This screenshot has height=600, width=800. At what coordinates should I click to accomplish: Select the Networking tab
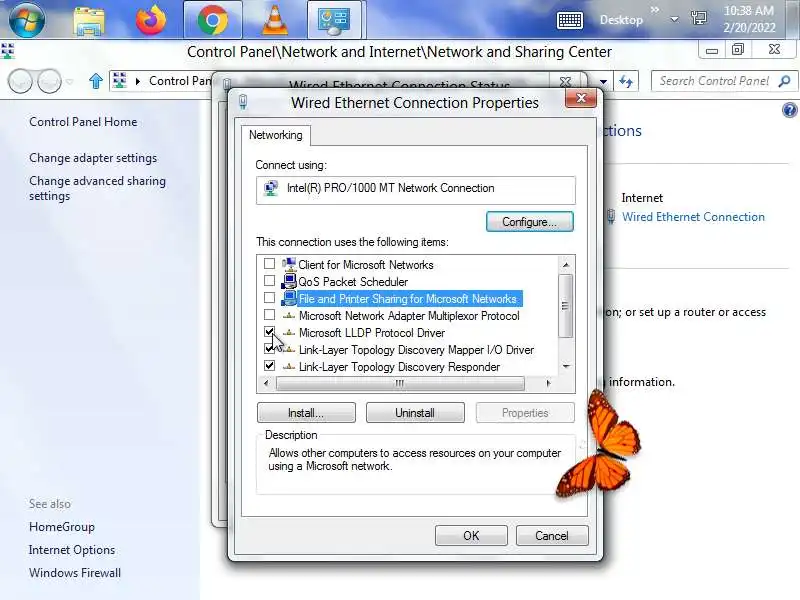(276, 135)
